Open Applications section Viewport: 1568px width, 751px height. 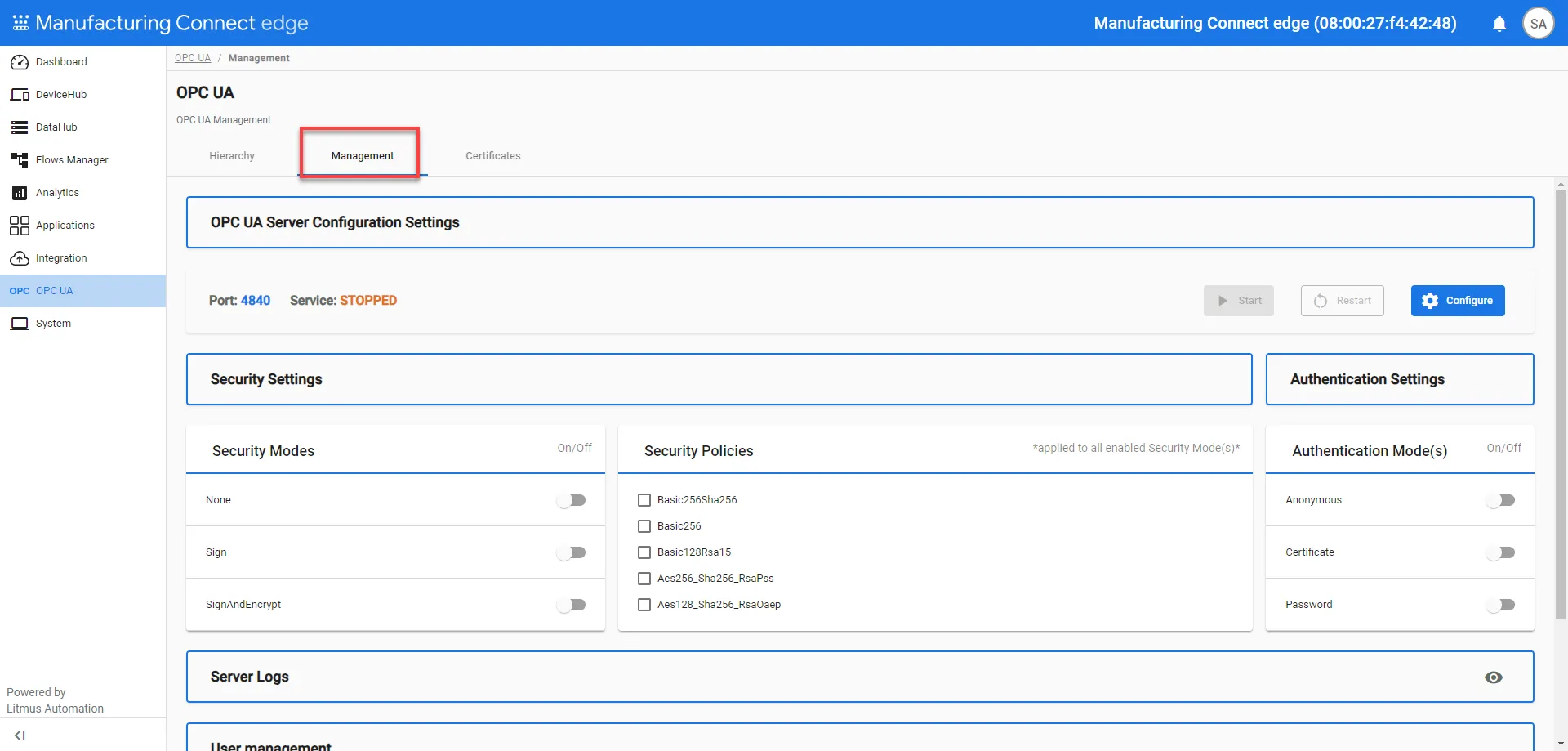tap(83, 226)
